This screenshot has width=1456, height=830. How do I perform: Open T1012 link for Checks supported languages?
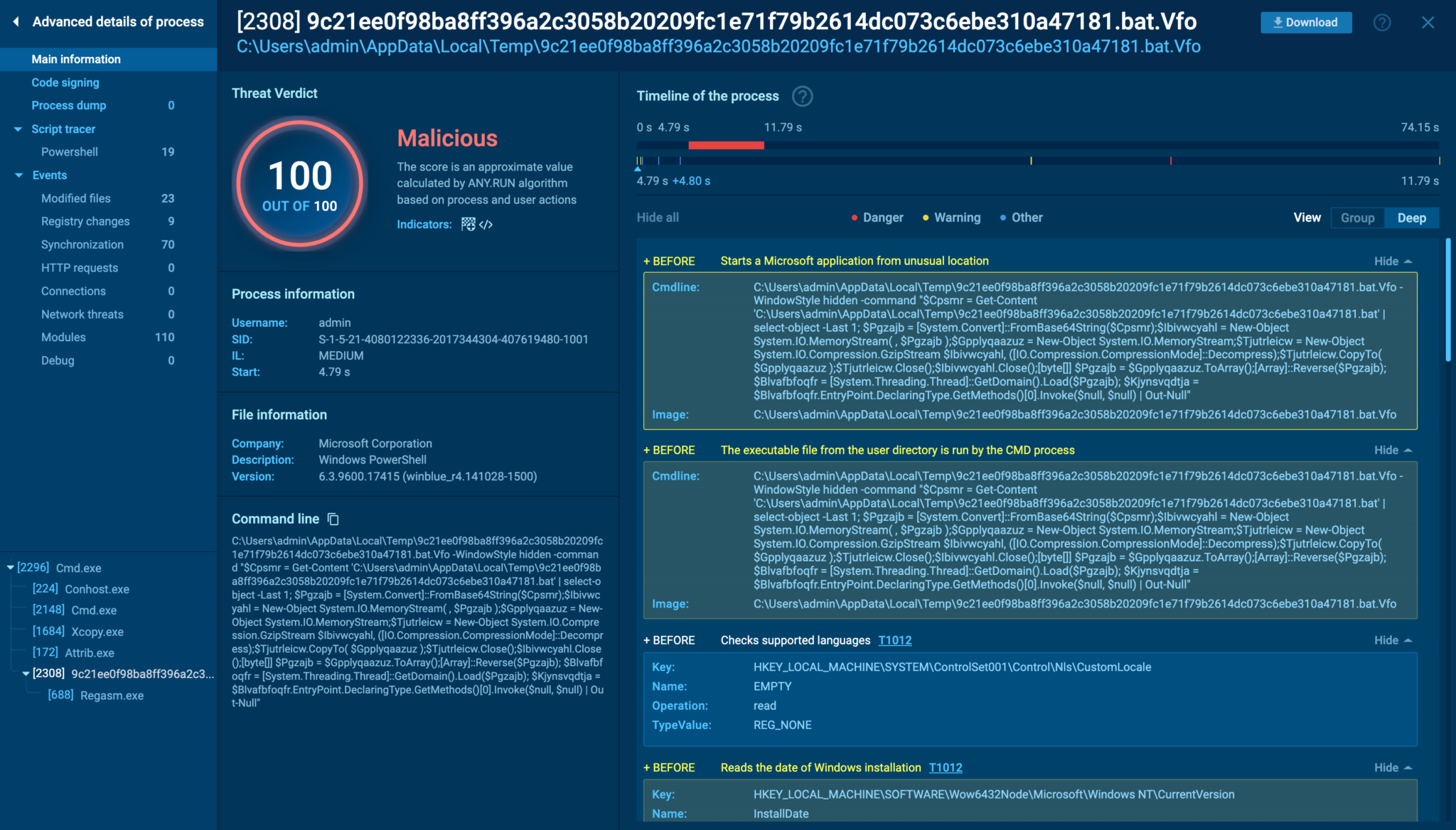click(x=894, y=640)
